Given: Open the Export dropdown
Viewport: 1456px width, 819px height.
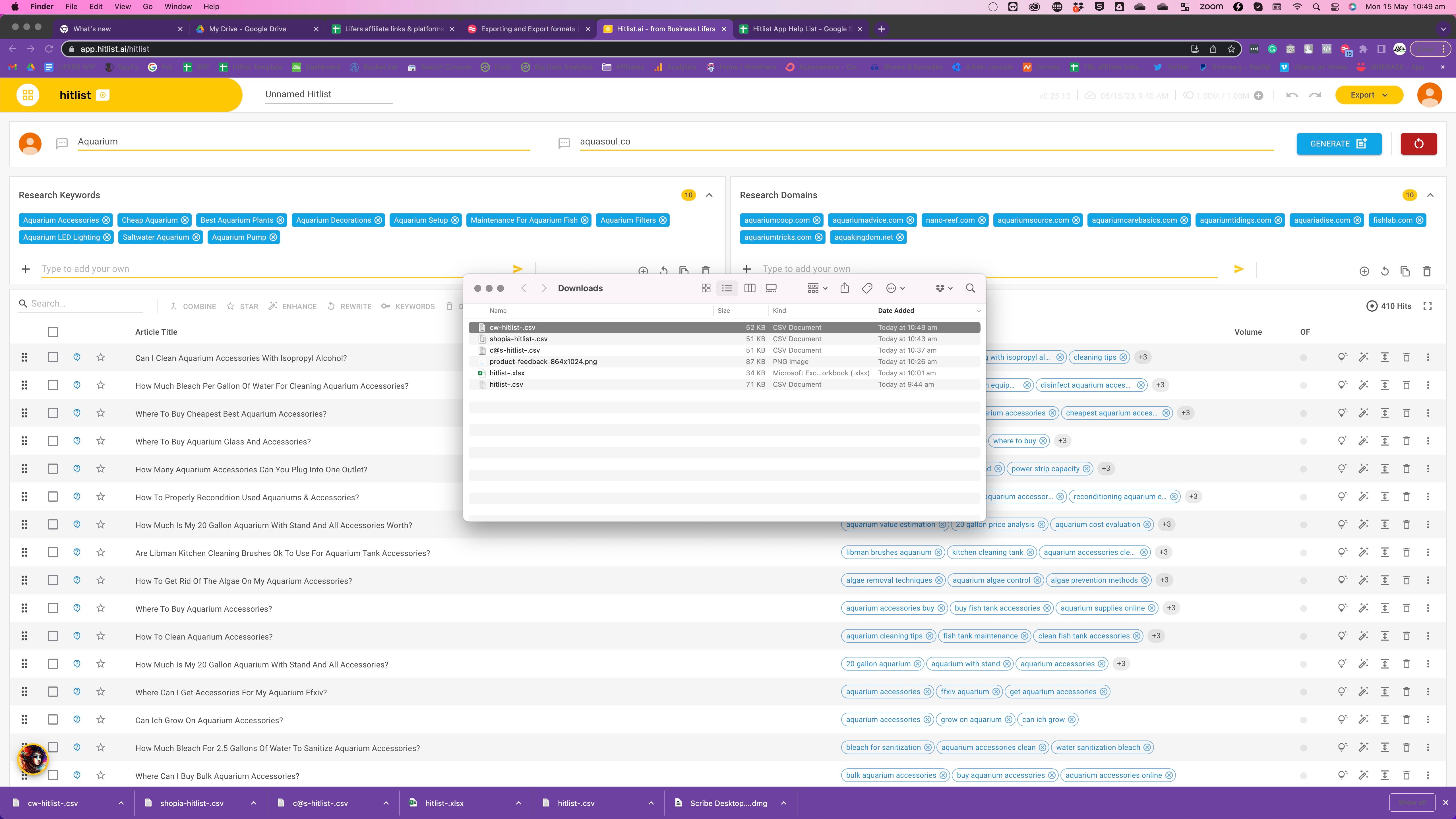Looking at the screenshot, I should (x=1369, y=95).
